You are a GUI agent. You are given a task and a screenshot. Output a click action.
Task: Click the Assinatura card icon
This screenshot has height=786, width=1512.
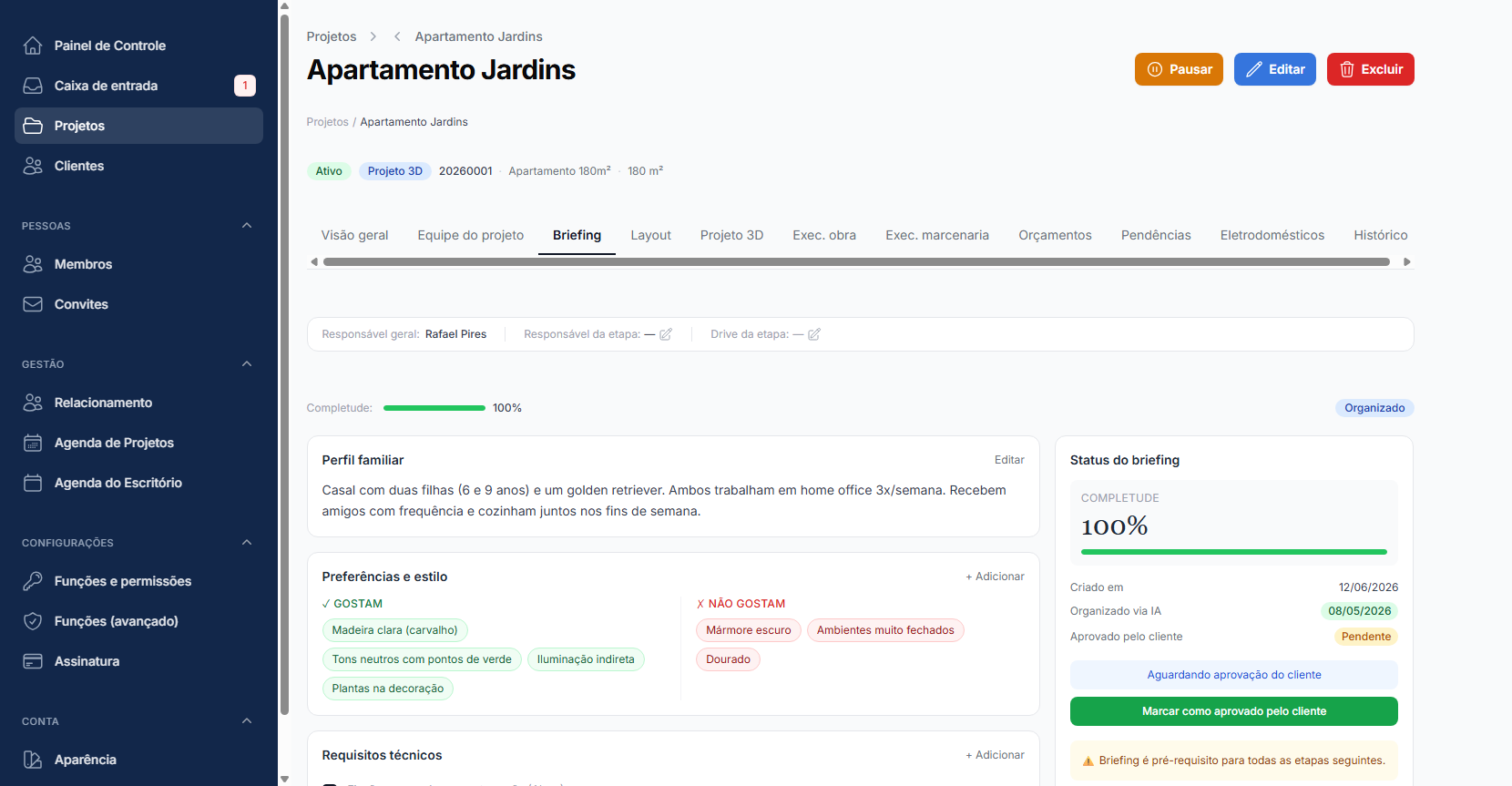click(33, 661)
